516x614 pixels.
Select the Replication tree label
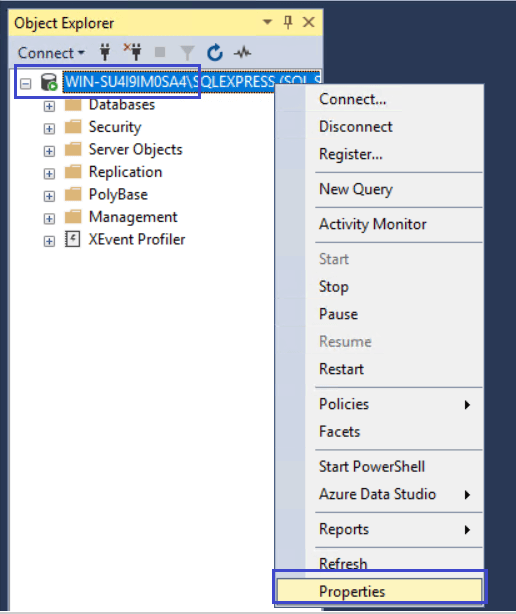pos(125,172)
